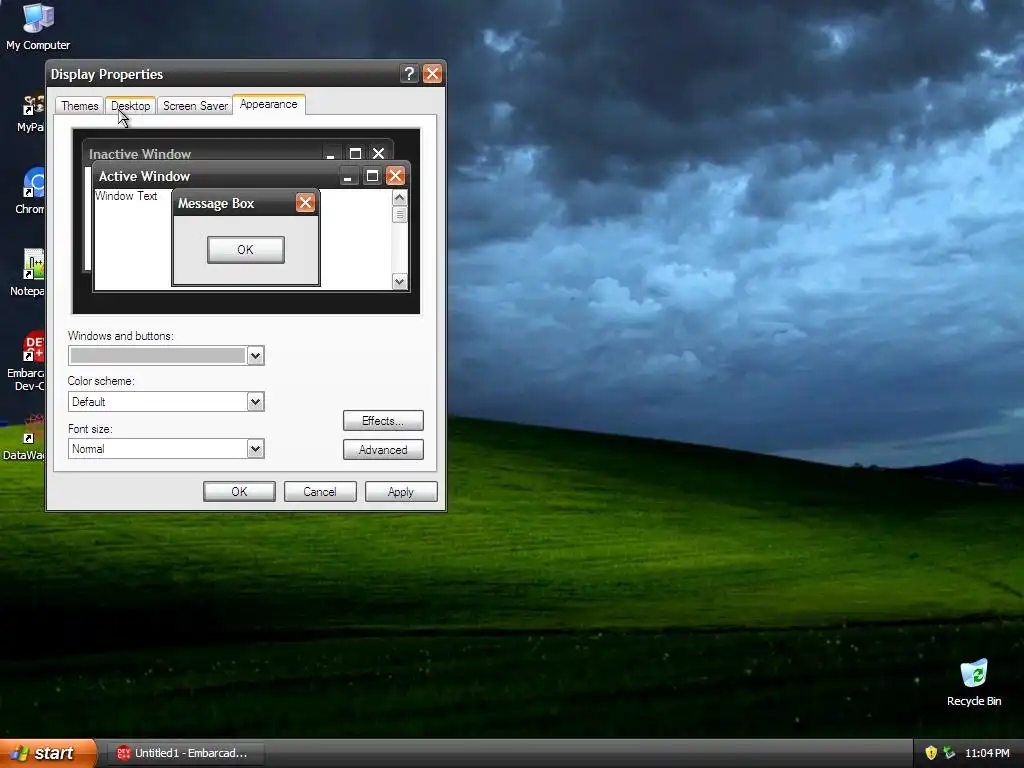The height and width of the screenshot is (768, 1024).
Task: Click the Advanced button
Action: (383, 449)
